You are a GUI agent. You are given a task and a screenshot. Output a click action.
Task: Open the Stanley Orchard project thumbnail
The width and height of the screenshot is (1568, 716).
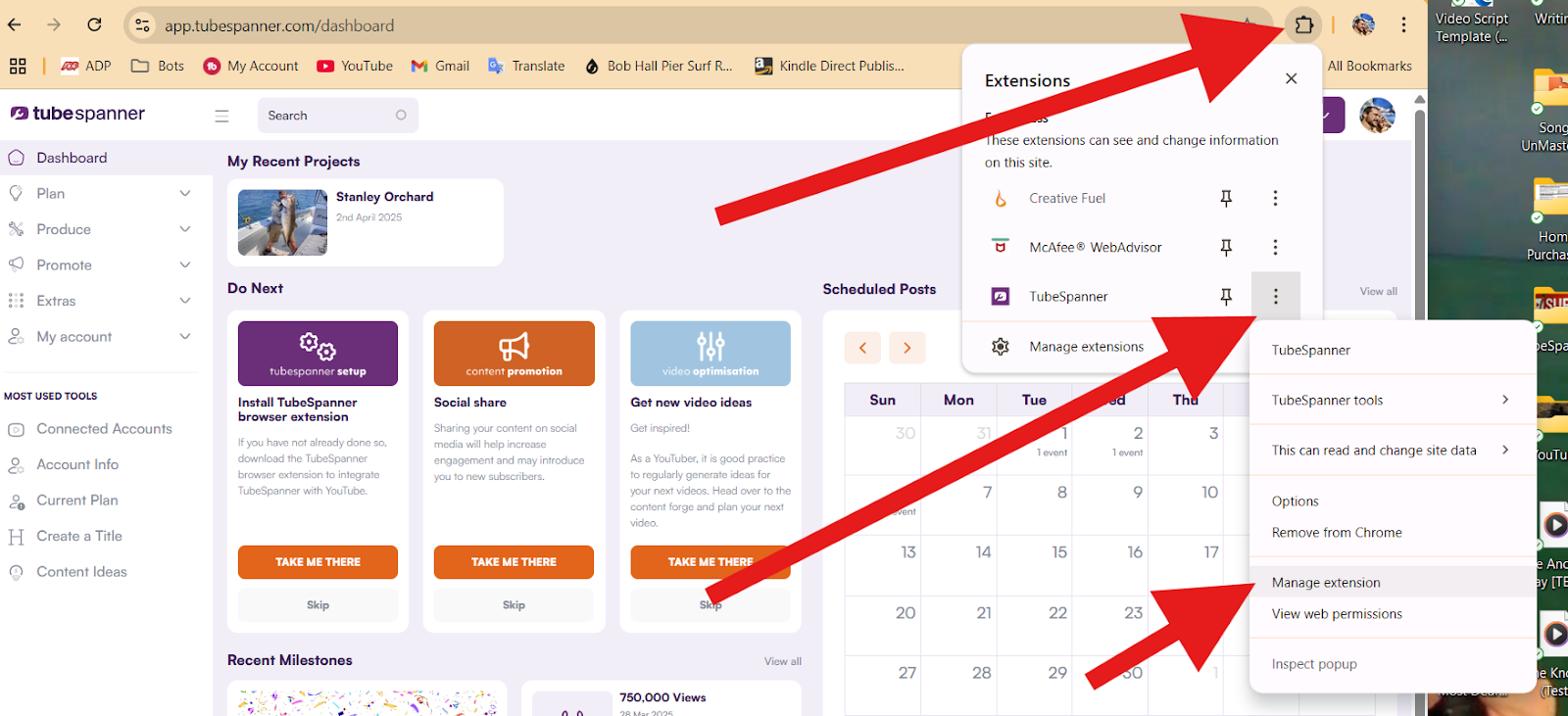tap(282, 222)
